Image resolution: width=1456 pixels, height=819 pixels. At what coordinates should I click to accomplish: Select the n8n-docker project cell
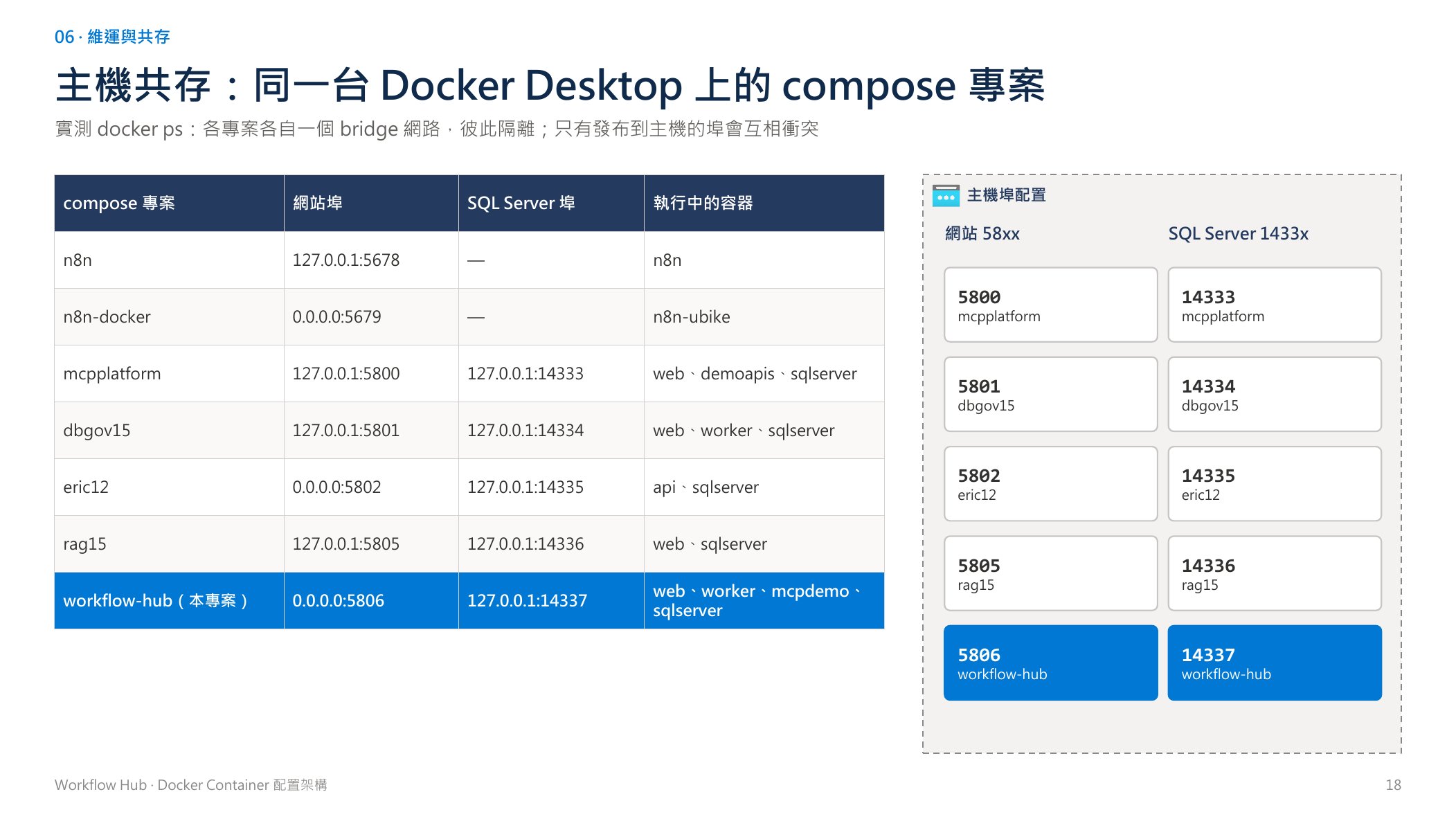point(169,317)
